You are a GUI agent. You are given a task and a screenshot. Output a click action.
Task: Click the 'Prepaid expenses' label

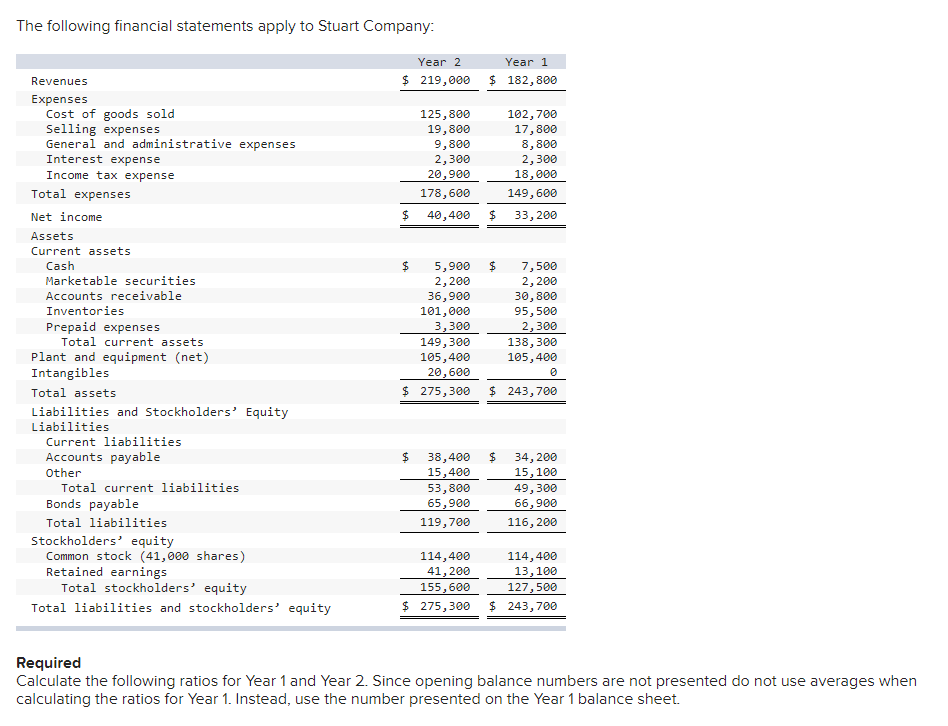coord(103,327)
